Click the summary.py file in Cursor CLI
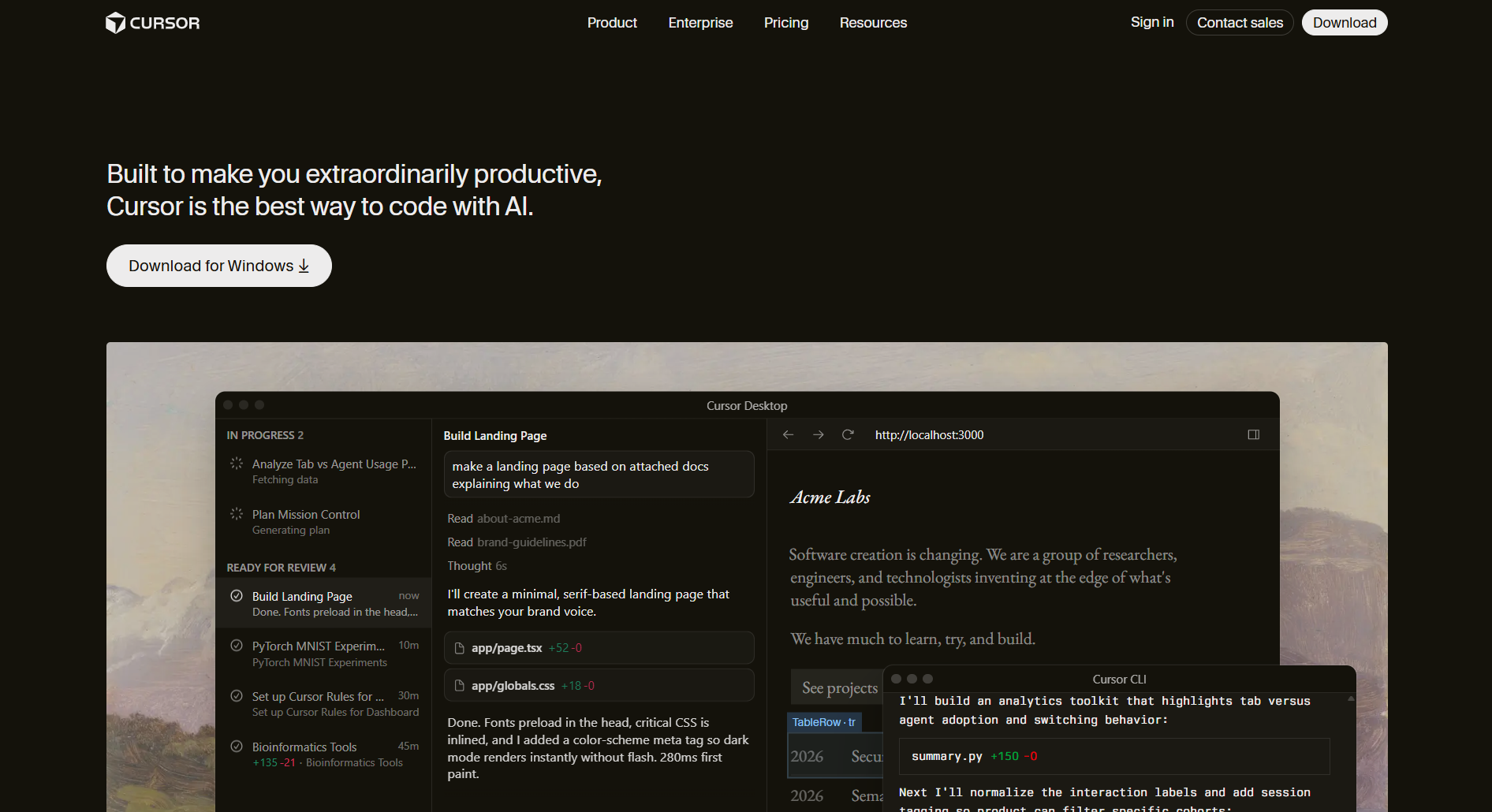 click(x=1113, y=756)
